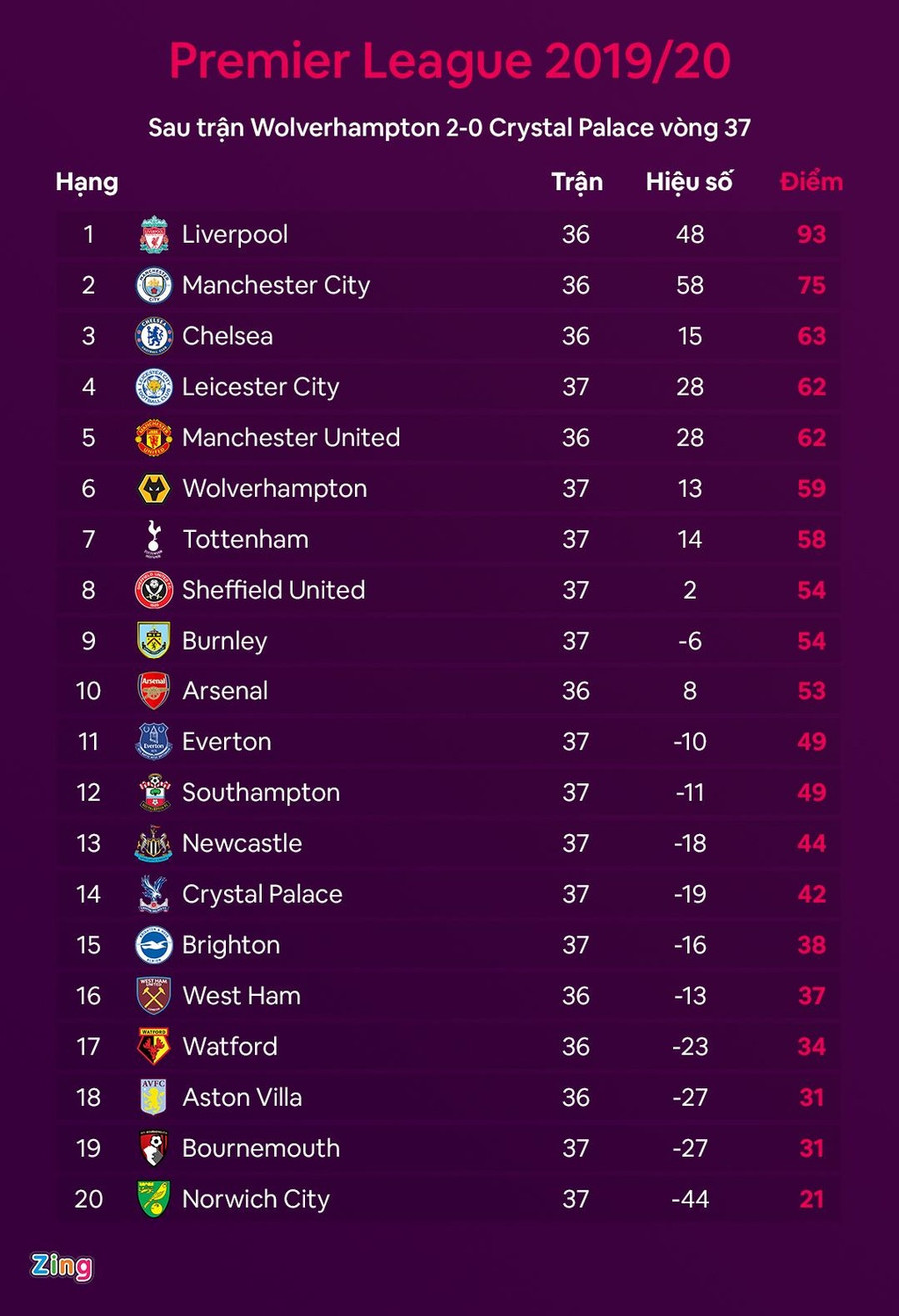Screen dimensions: 899x1316
Task: Click the Manchester United club crest
Action: click(x=154, y=438)
